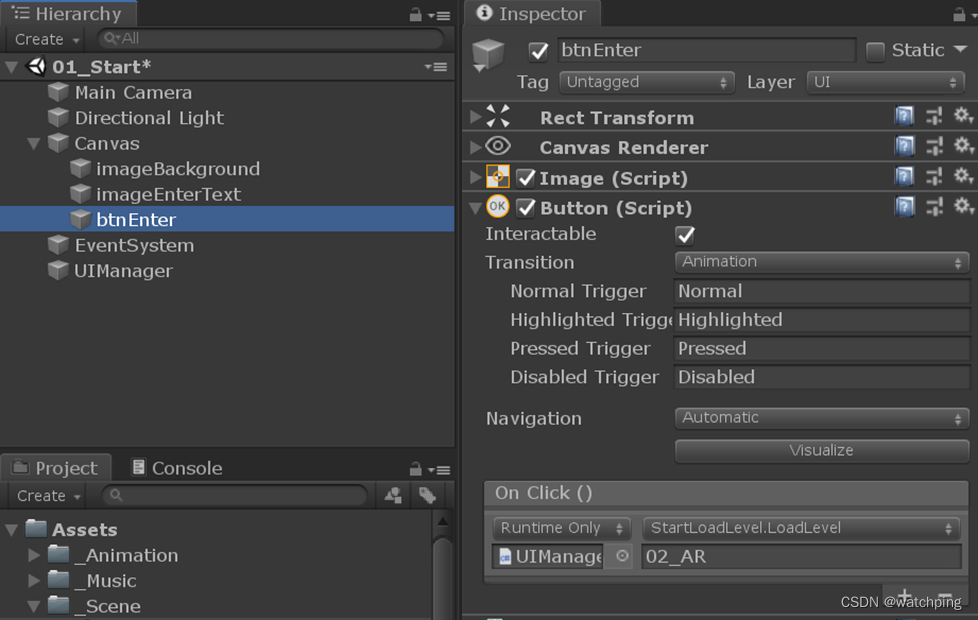Screen dimensions: 978x620
Task: Click the Visualize button
Action: [822, 450]
